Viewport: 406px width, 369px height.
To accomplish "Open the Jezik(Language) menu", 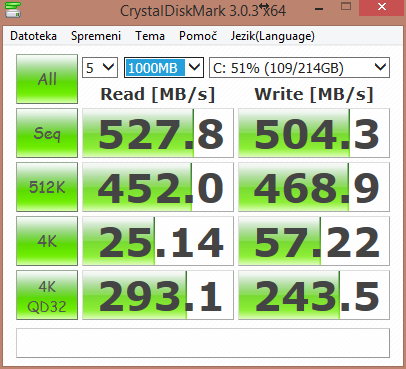I will tap(273, 36).
